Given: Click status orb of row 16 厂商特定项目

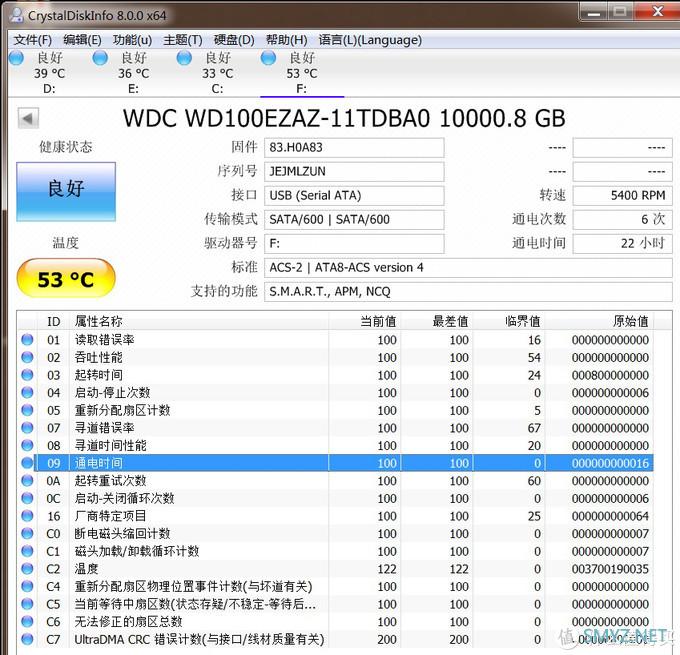Looking at the screenshot, I should (x=27, y=516).
